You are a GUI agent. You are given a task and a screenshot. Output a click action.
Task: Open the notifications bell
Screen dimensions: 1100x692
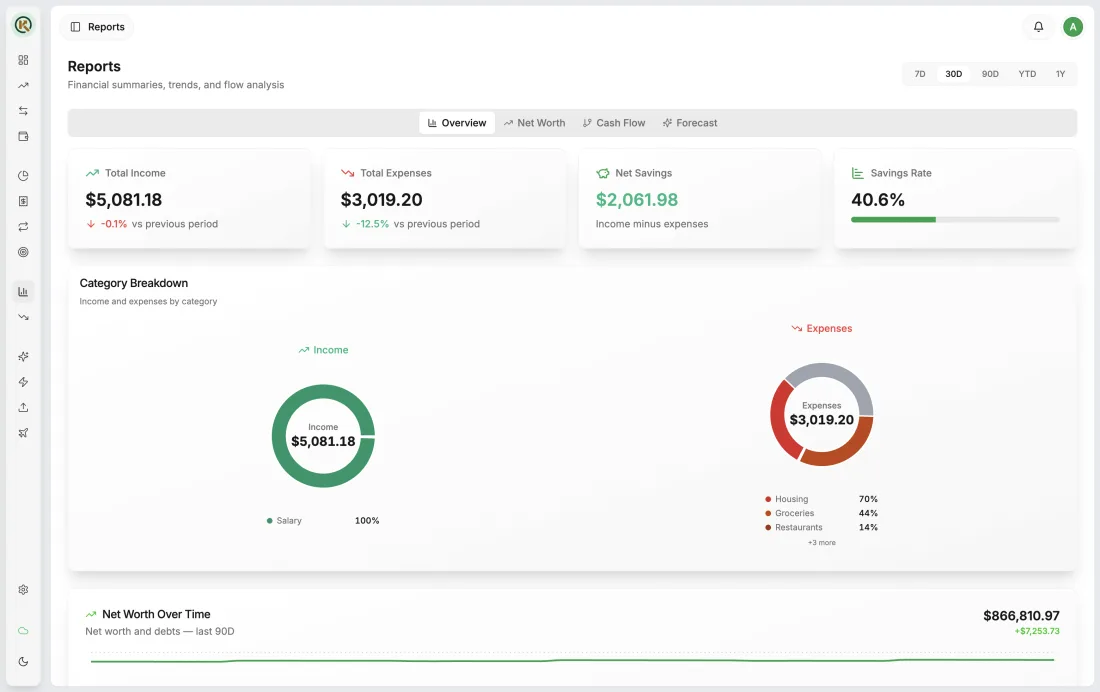1038,27
